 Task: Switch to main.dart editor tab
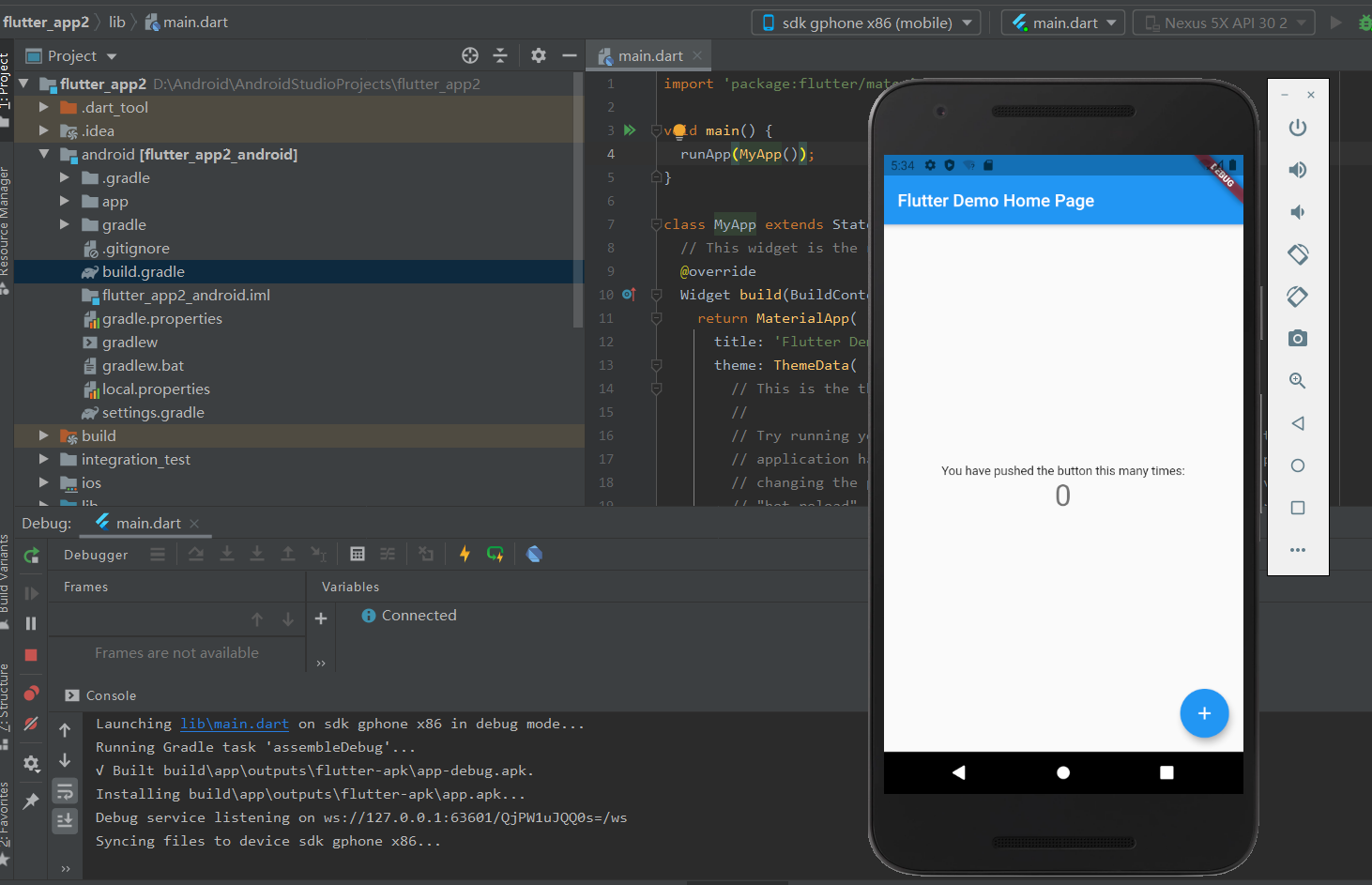click(x=648, y=56)
